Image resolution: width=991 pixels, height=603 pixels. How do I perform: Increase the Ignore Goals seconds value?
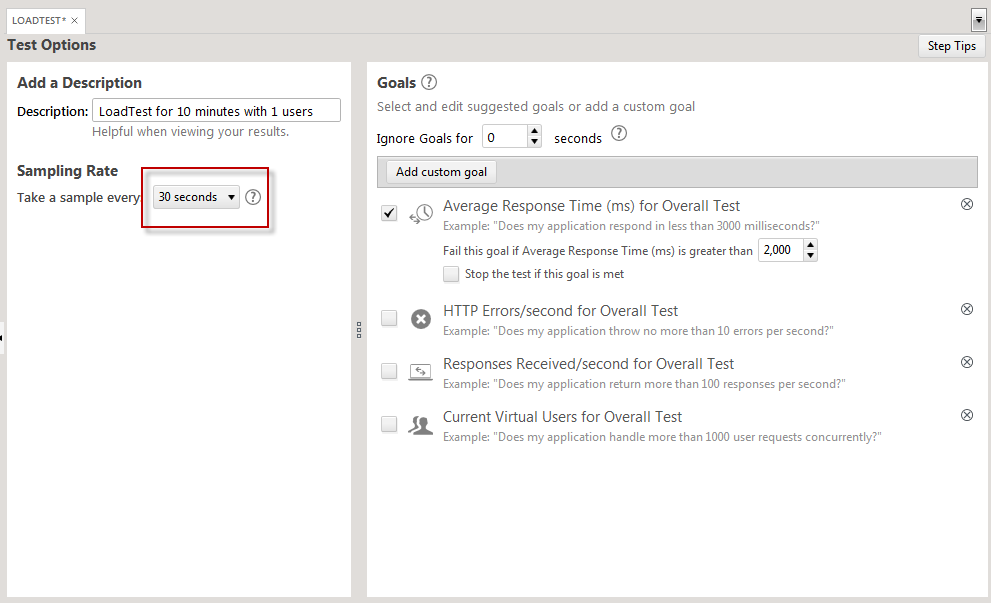pos(535,131)
